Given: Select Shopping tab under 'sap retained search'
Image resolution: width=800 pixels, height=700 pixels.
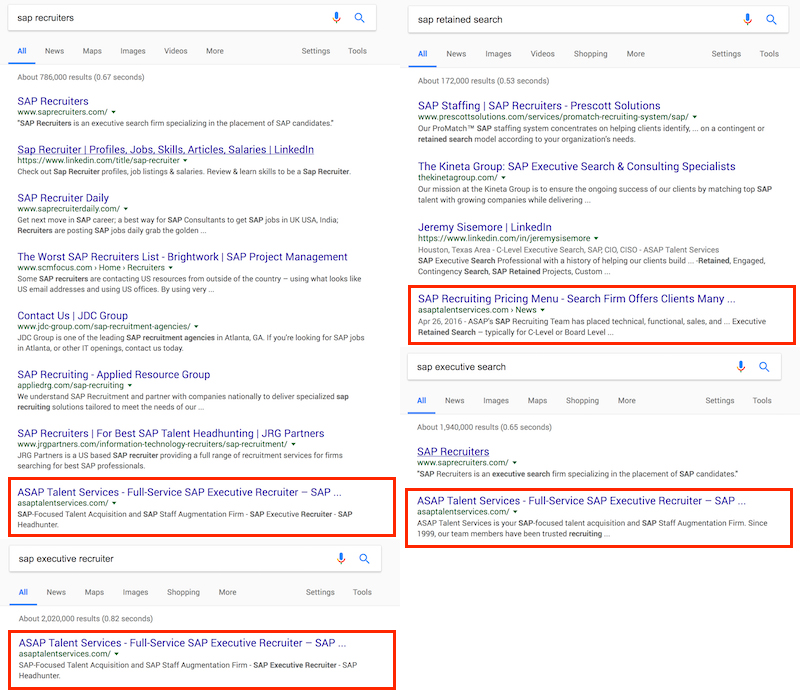Looking at the screenshot, I should click(590, 54).
